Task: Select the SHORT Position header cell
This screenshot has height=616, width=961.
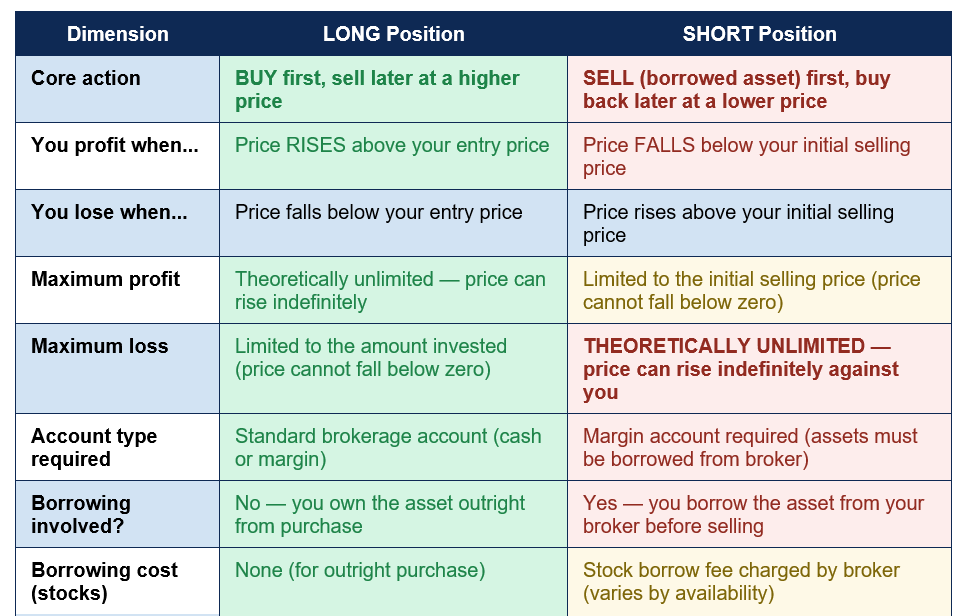Action: coord(759,34)
